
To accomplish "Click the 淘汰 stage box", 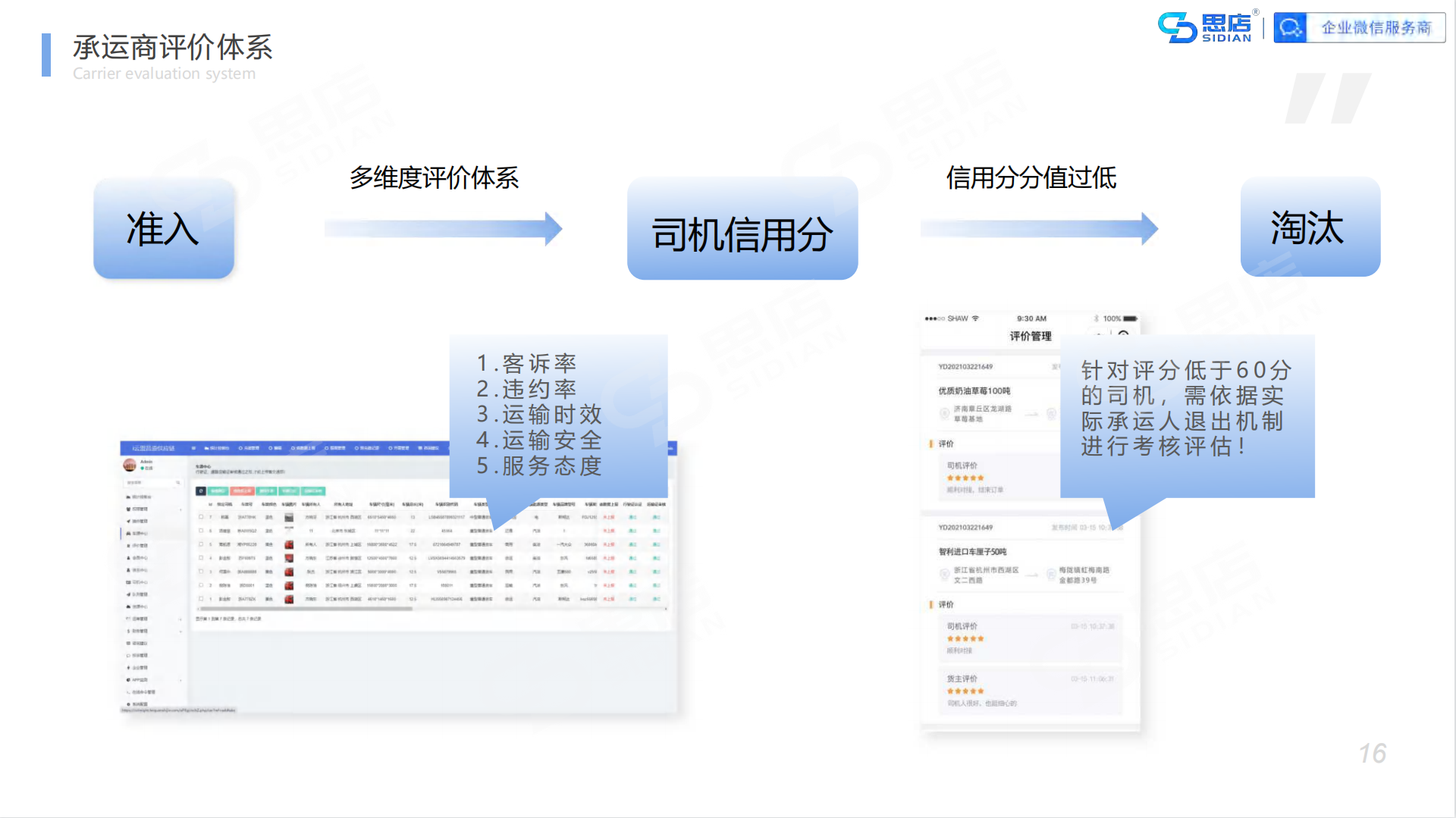I will [1310, 227].
